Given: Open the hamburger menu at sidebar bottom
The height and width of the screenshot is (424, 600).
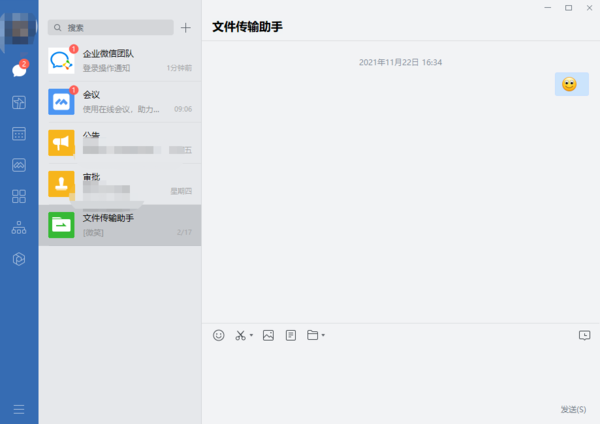Looking at the screenshot, I should click(19, 408).
